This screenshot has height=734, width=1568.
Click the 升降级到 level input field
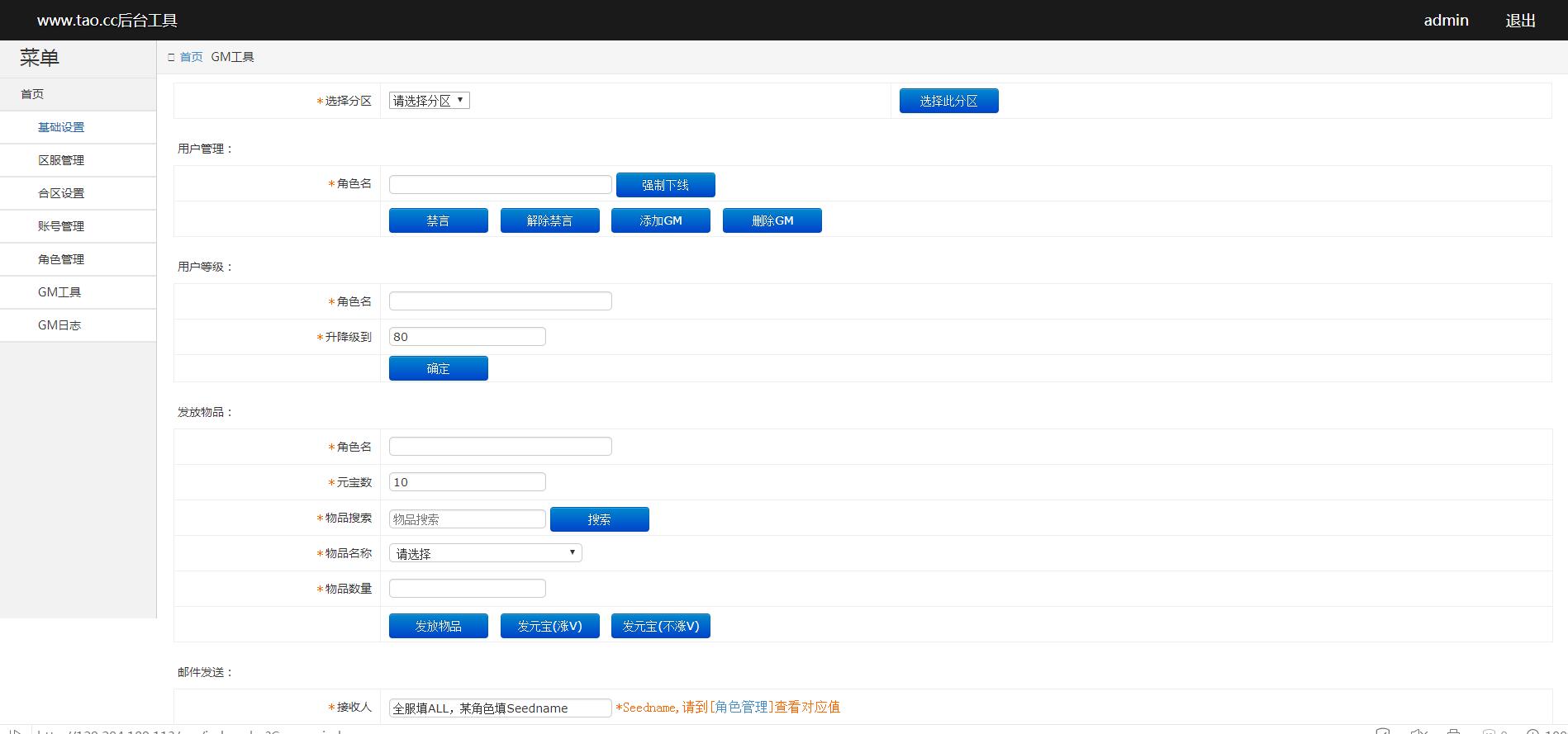pos(467,337)
